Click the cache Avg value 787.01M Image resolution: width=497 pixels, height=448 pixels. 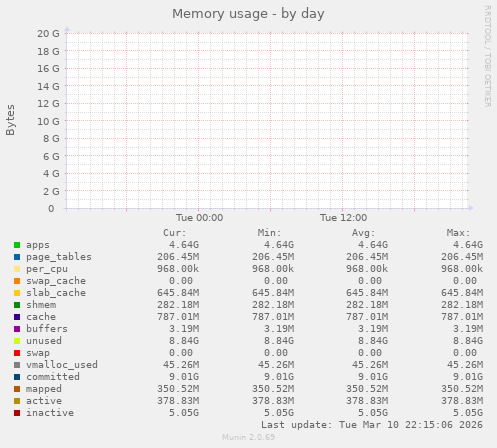pos(367,317)
